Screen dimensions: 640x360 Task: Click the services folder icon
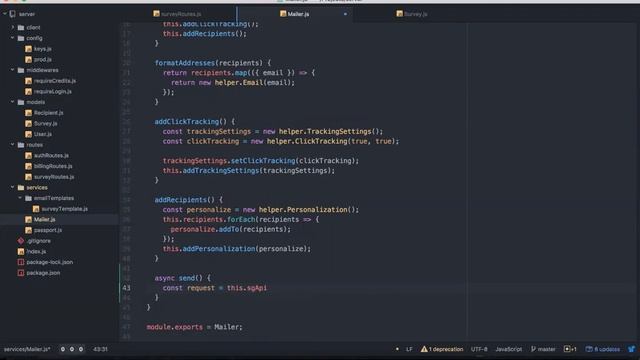(21, 188)
